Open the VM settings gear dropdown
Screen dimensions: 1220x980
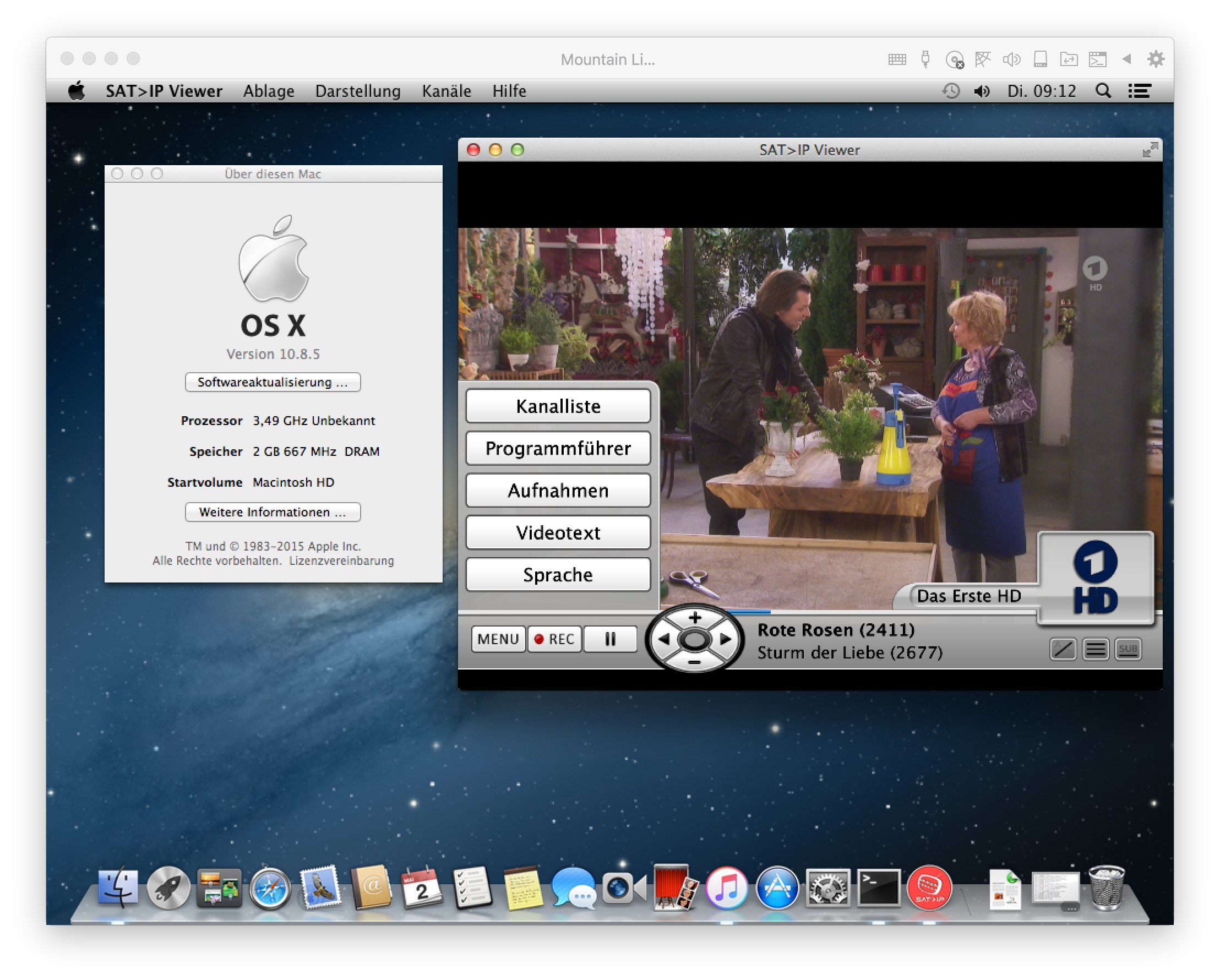coord(1156,59)
